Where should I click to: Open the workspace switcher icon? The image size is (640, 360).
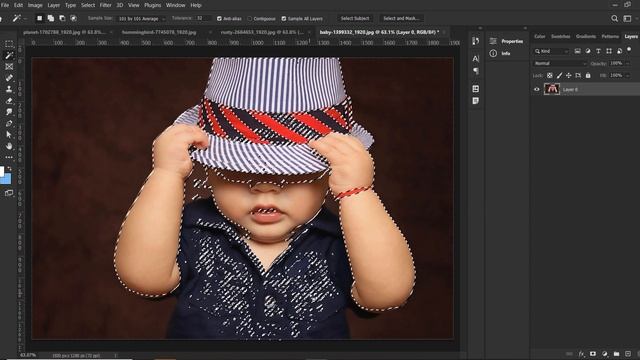(x=627, y=18)
